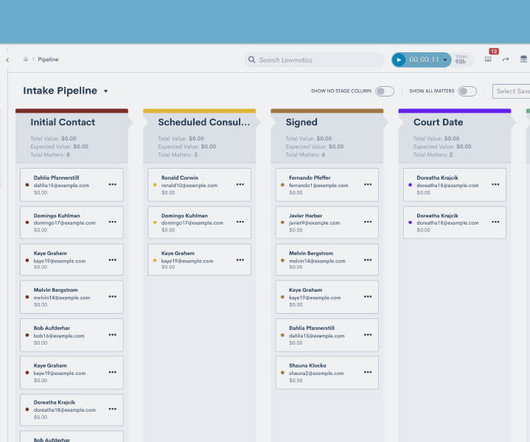Viewport: 530px width, 442px height.
Task: Click the Scheduled Consul... stage header
Action: click(x=204, y=122)
